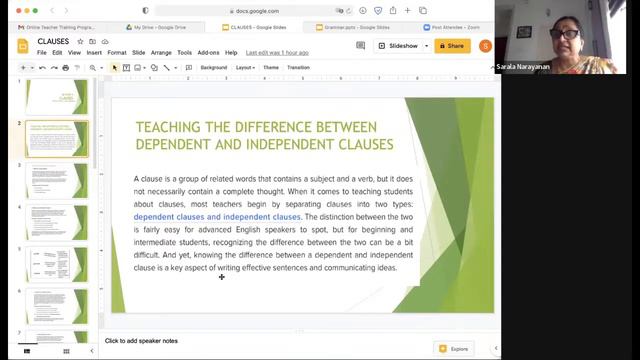The image size is (640, 360).
Task: Open the Insert menu
Action: pos(94,53)
